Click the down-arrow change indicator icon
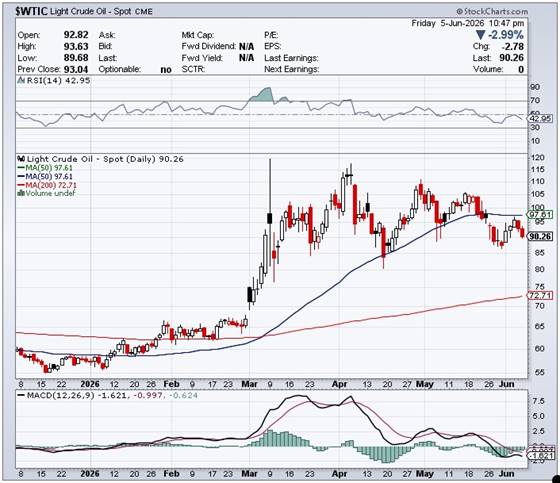This screenshot has width=560, height=483. pyautogui.click(x=480, y=35)
